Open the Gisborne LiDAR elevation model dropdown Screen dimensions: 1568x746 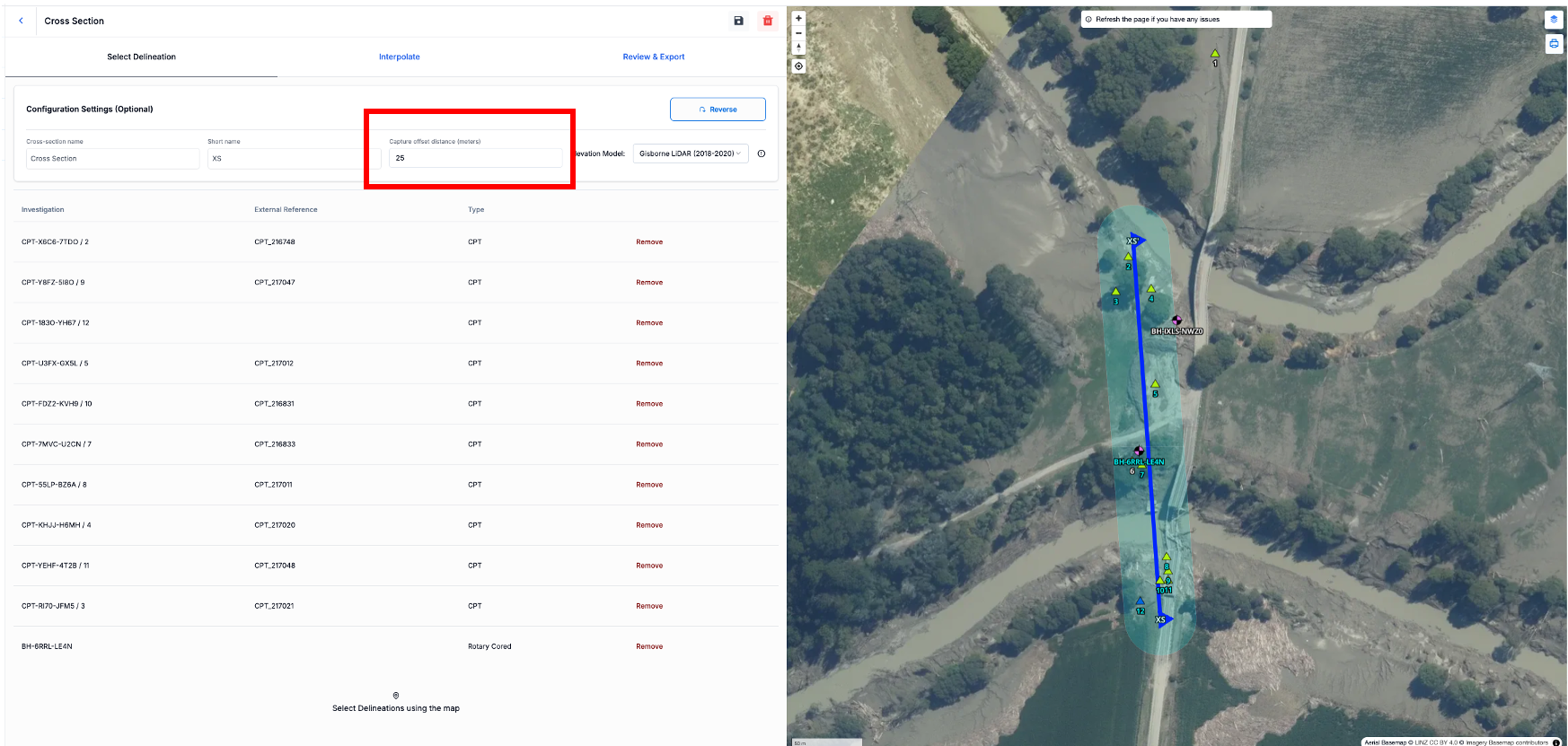[x=690, y=154]
